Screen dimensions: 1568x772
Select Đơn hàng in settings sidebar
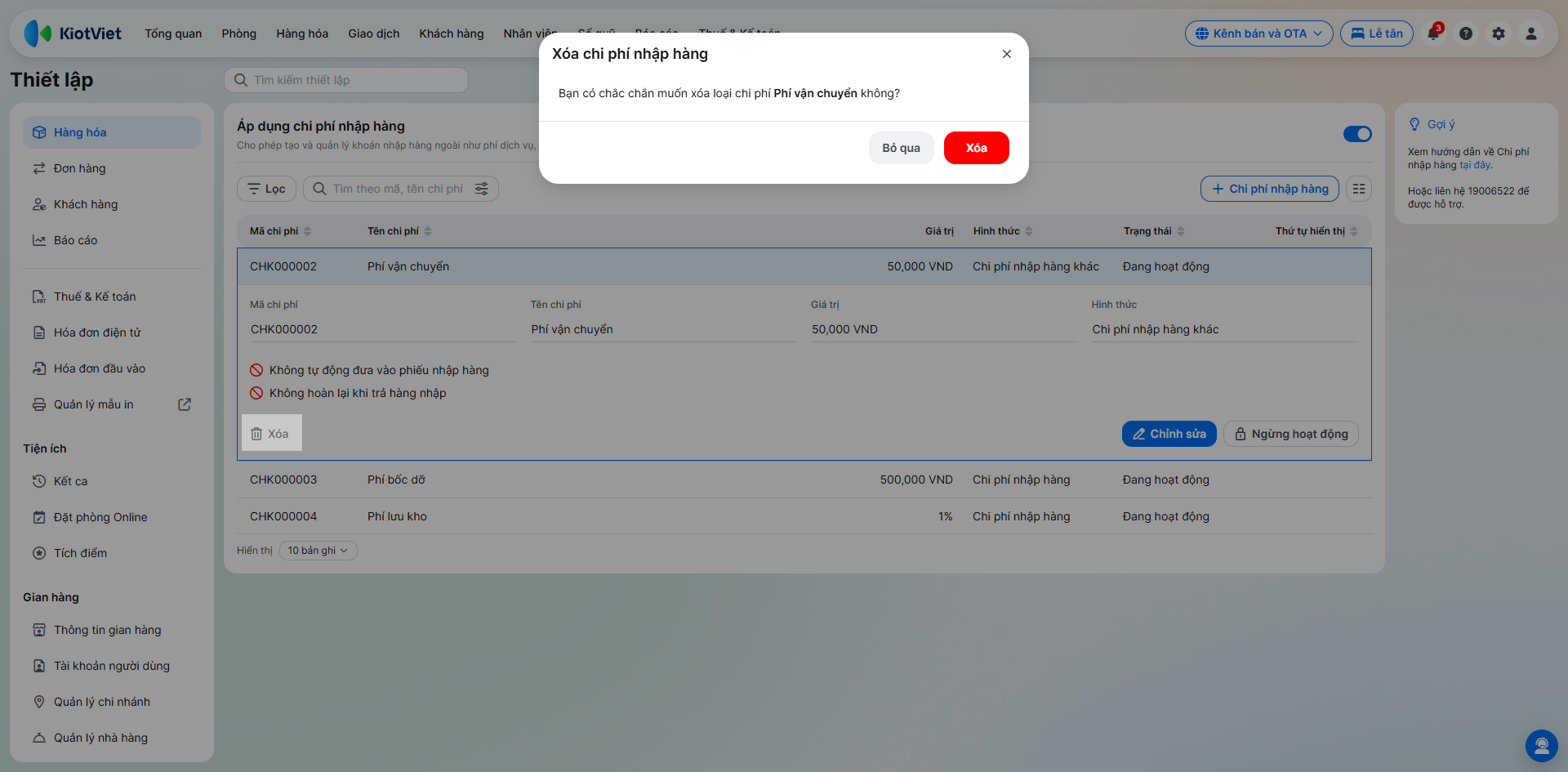[112, 168]
